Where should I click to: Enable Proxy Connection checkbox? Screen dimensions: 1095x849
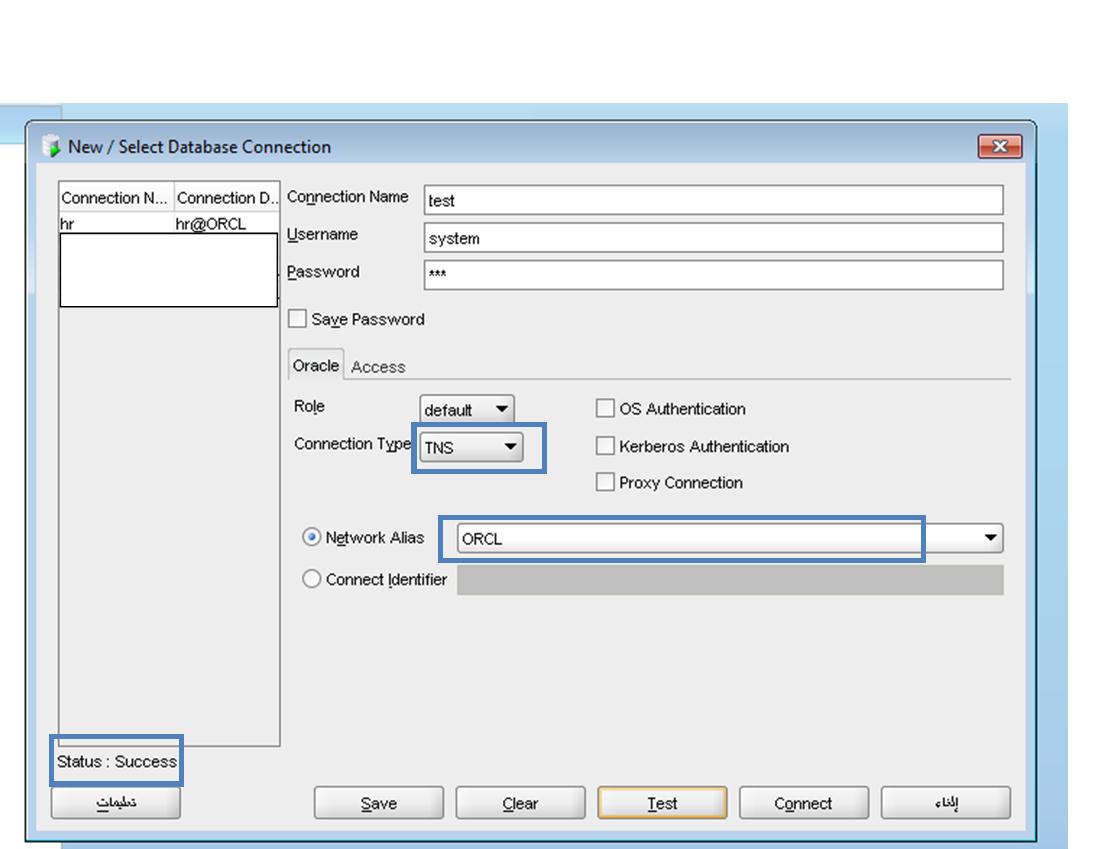605,483
